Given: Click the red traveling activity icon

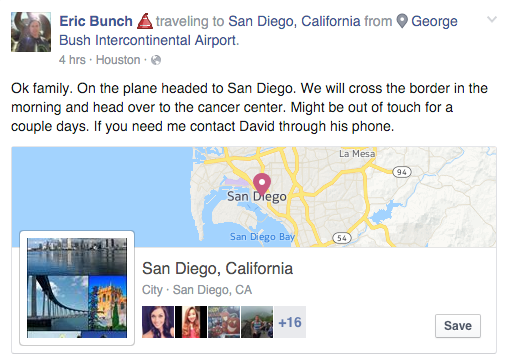Looking at the screenshot, I should pyautogui.click(x=145, y=21).
